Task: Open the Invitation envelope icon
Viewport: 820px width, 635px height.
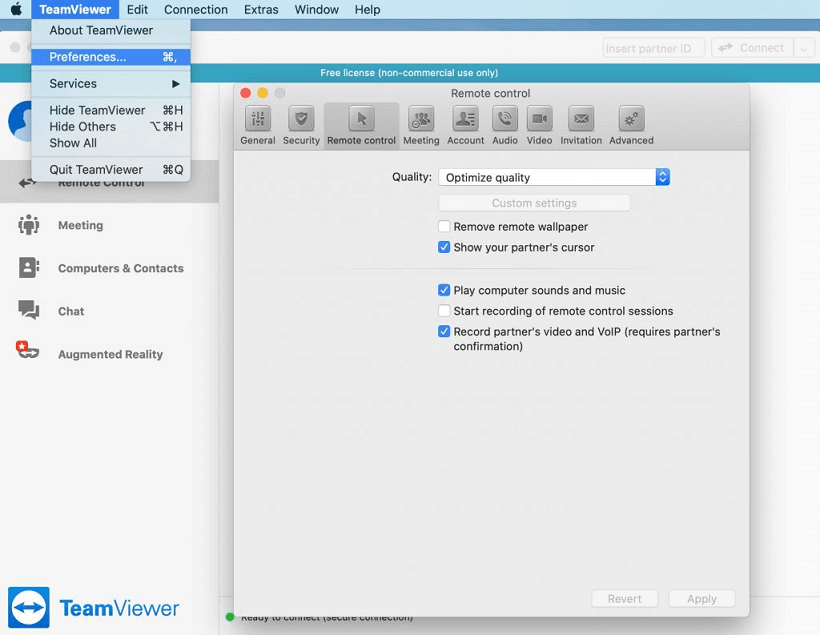Action: 581,120
